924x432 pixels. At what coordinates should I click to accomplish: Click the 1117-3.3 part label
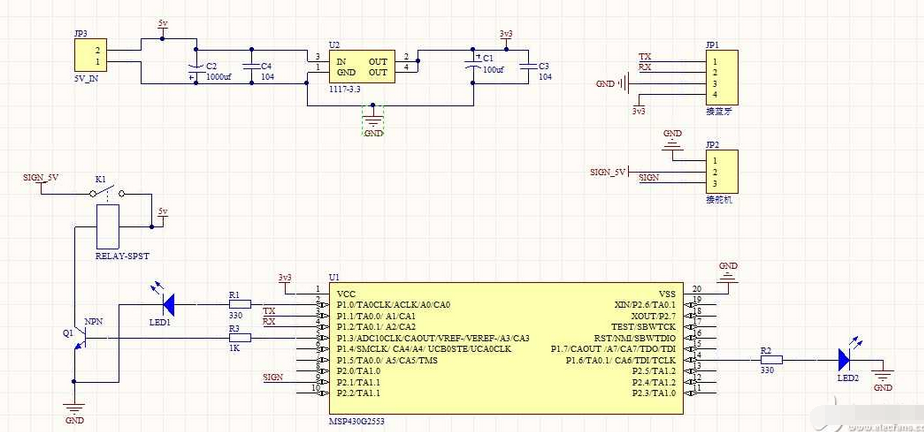tap(346, 88)
